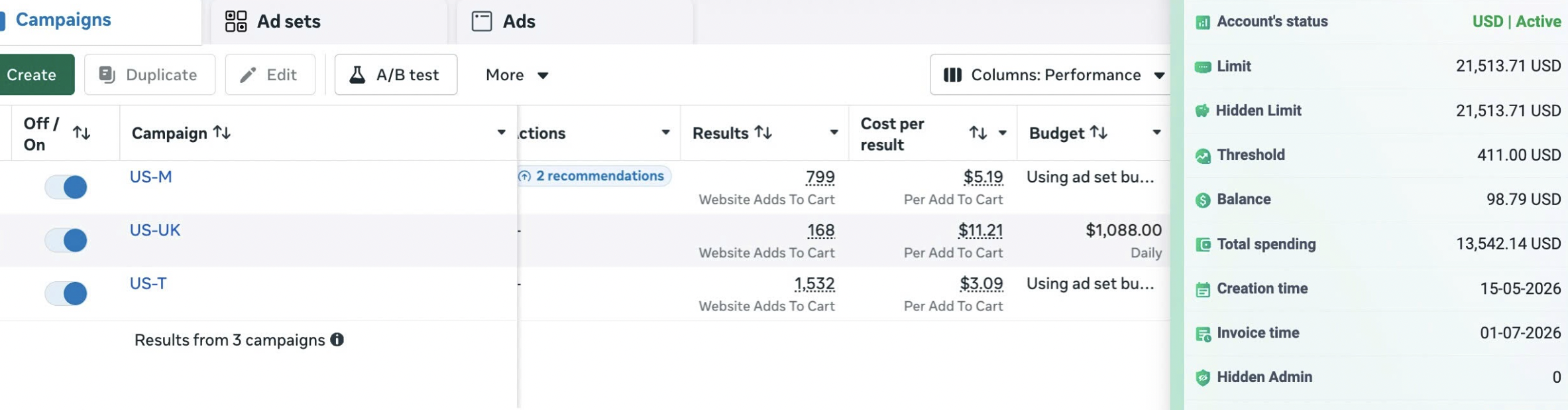Click the Threshold icon in account panel
This screenshot has height=410, width=1568.
pyautogui.click(x=1203, y=155)
